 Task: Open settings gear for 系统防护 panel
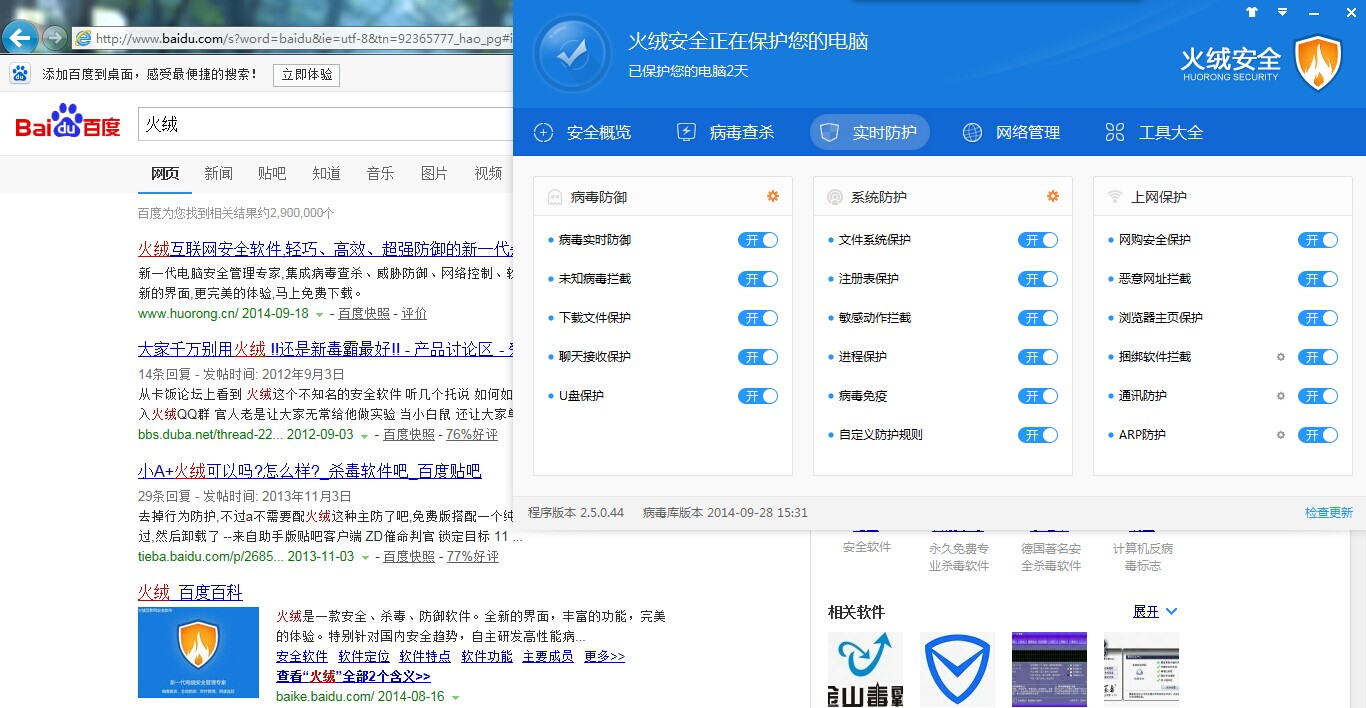pyautogui.click(x=1053, y=196)
